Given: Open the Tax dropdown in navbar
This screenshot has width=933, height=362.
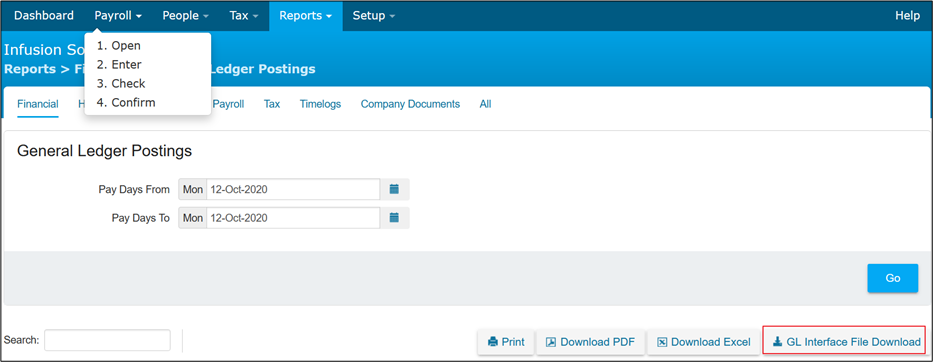Looking at the screenshot, I should [244, 15].
